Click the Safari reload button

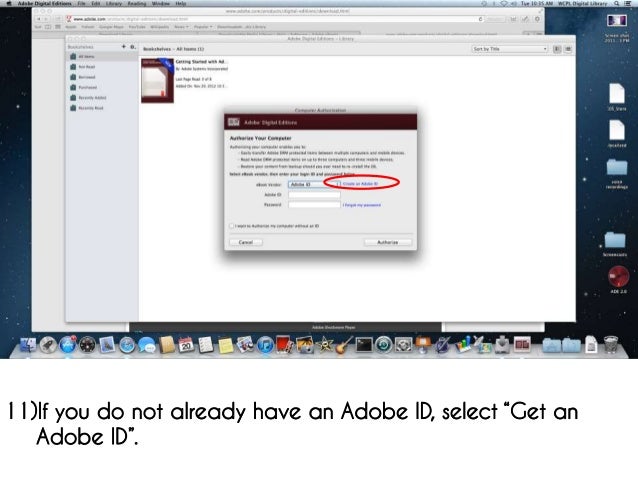[480, 19]
